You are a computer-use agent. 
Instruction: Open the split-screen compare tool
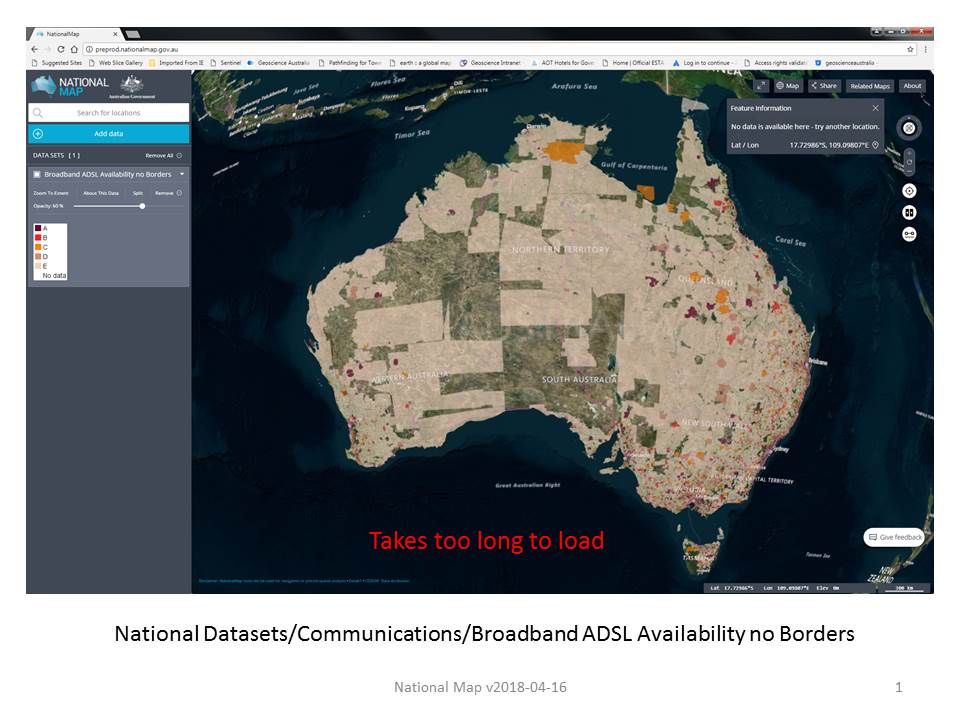pyautogui.click(x=909, y=212)
